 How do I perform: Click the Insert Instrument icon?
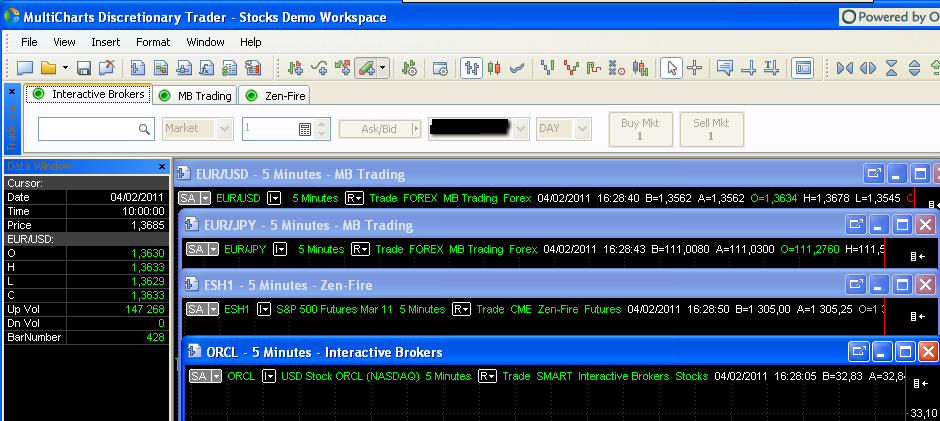(295, 68)
